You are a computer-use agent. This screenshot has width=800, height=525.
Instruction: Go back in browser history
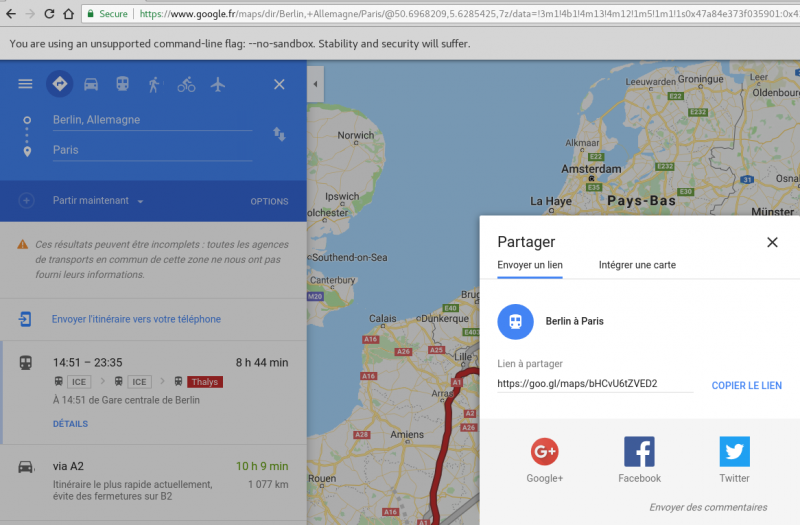click(x=11, y=14)
